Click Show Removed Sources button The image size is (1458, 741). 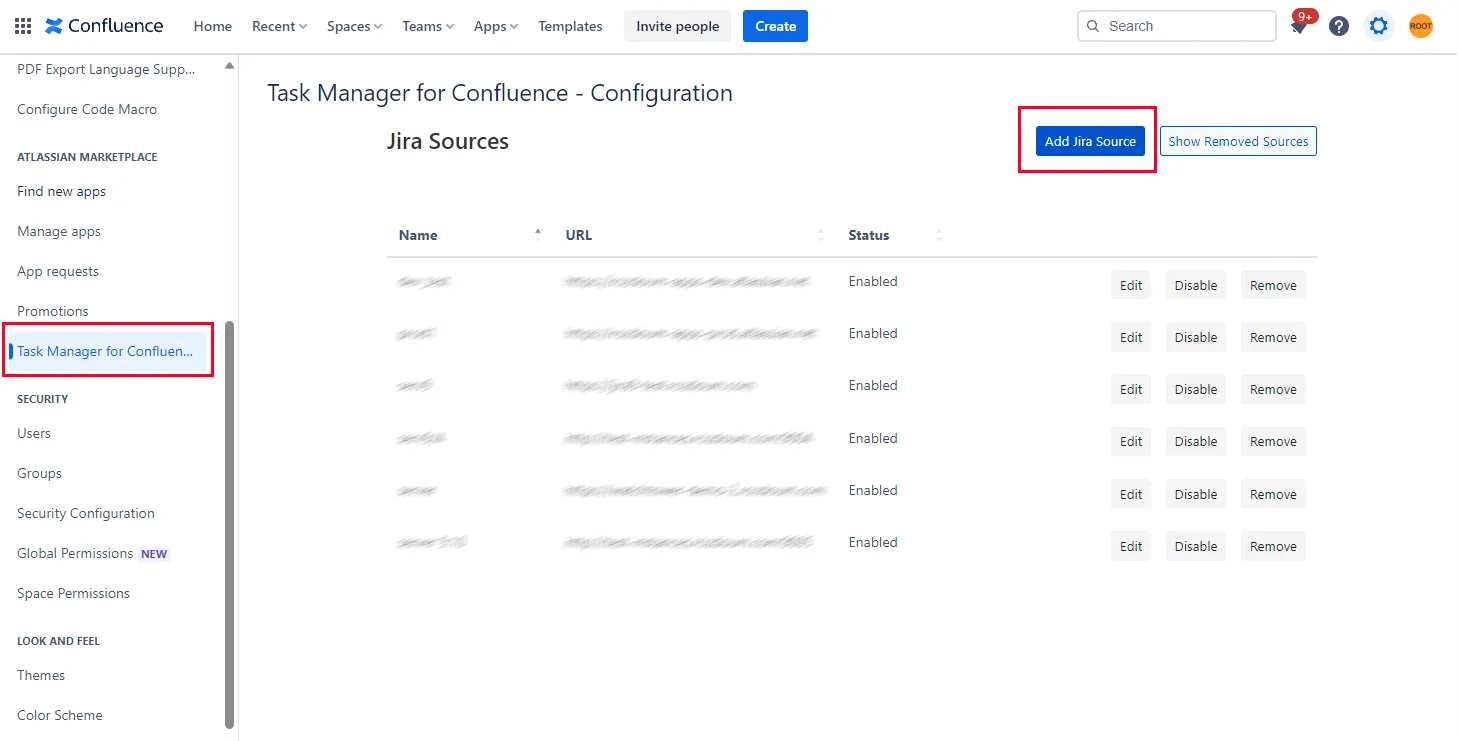coord(1238,141)
